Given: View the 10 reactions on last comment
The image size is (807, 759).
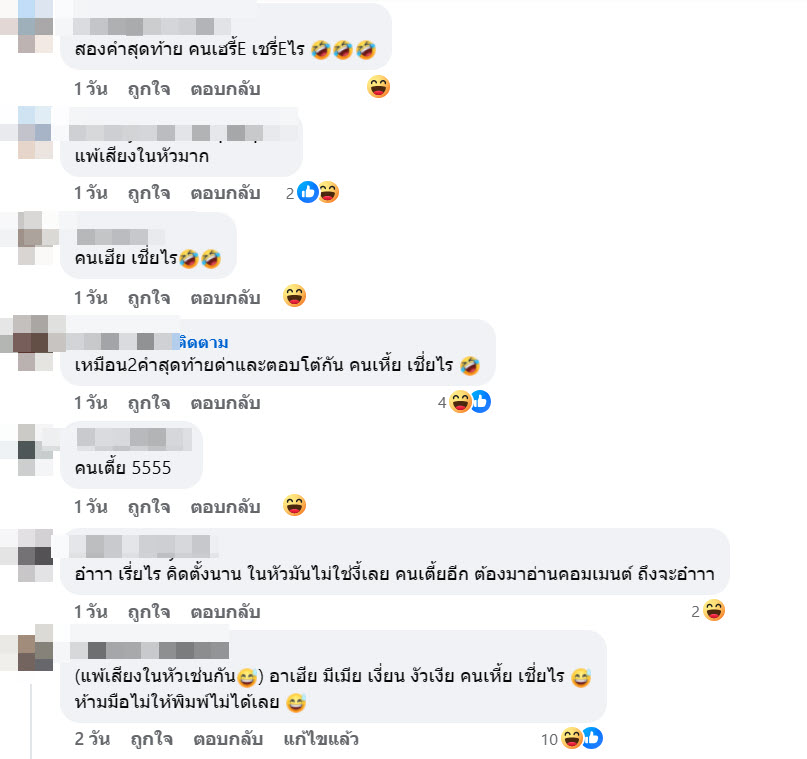Looking at the screenshot, I should (x=572, y=739).
